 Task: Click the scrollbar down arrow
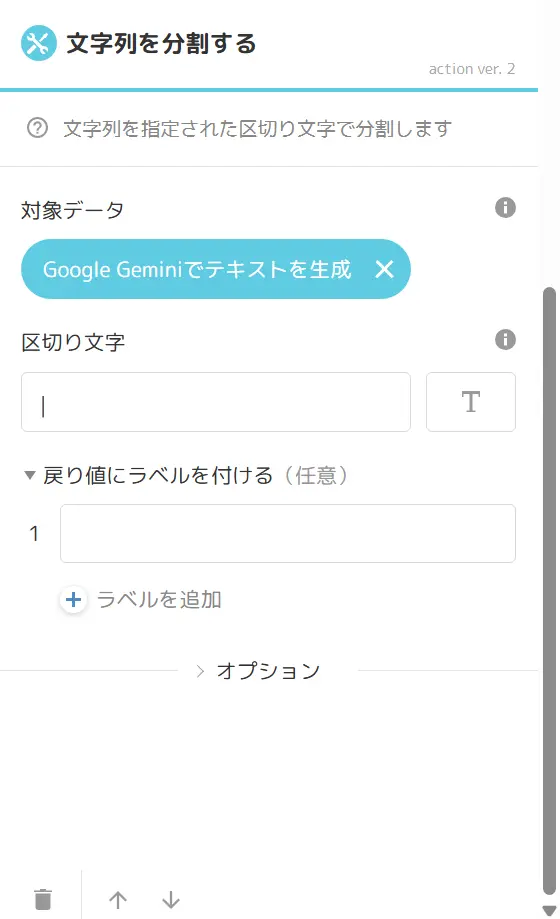click(549, 911)
